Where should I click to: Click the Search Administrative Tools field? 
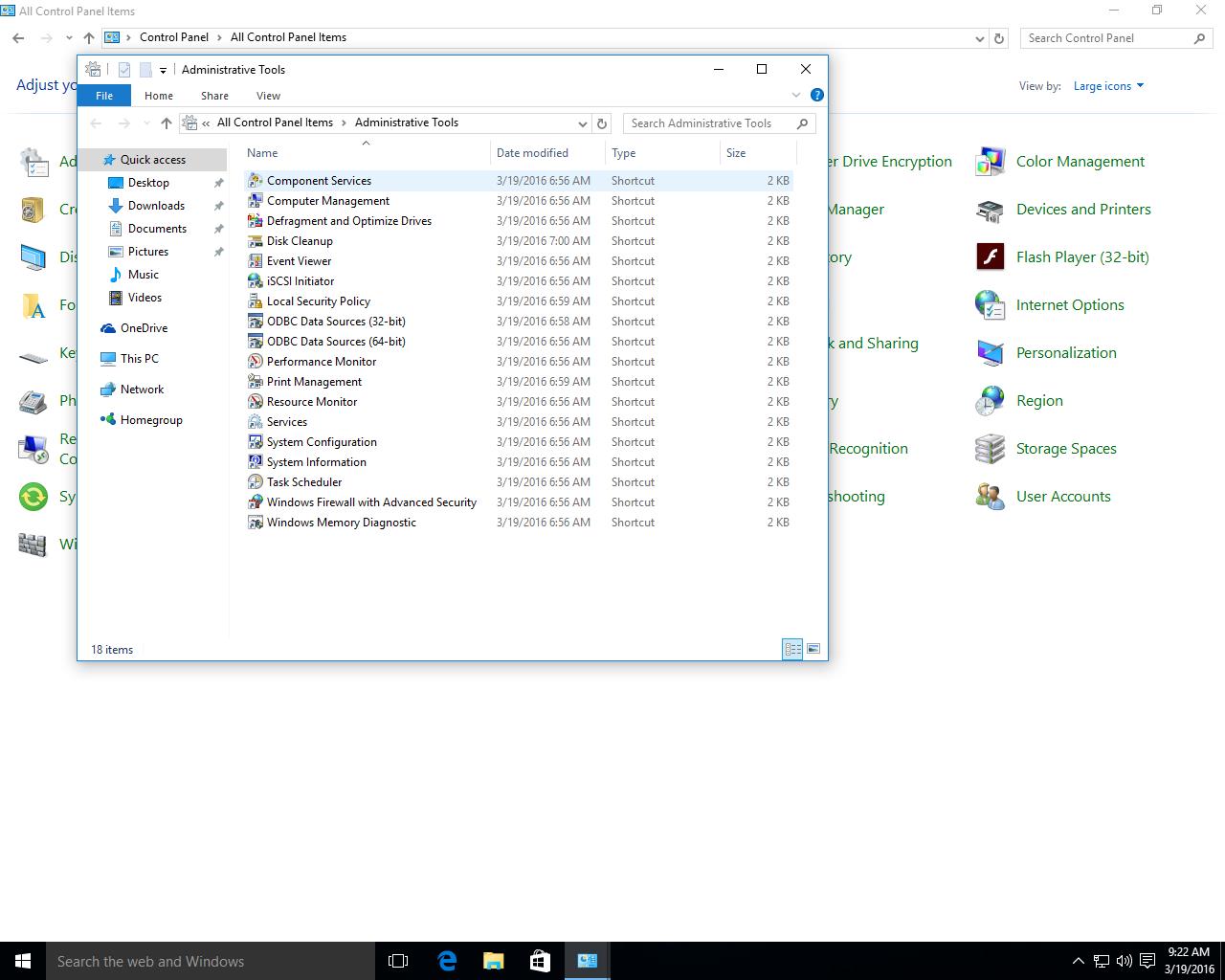[x=720, y=123]
